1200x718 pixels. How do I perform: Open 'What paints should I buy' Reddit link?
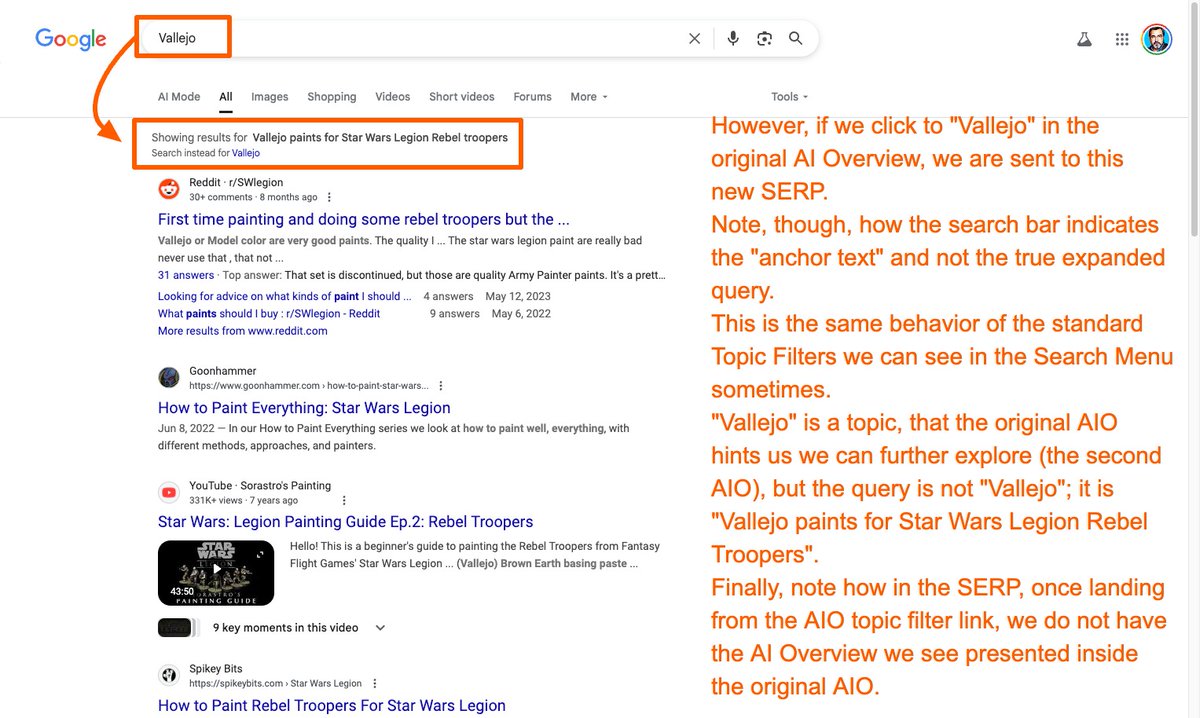[269, 313]
